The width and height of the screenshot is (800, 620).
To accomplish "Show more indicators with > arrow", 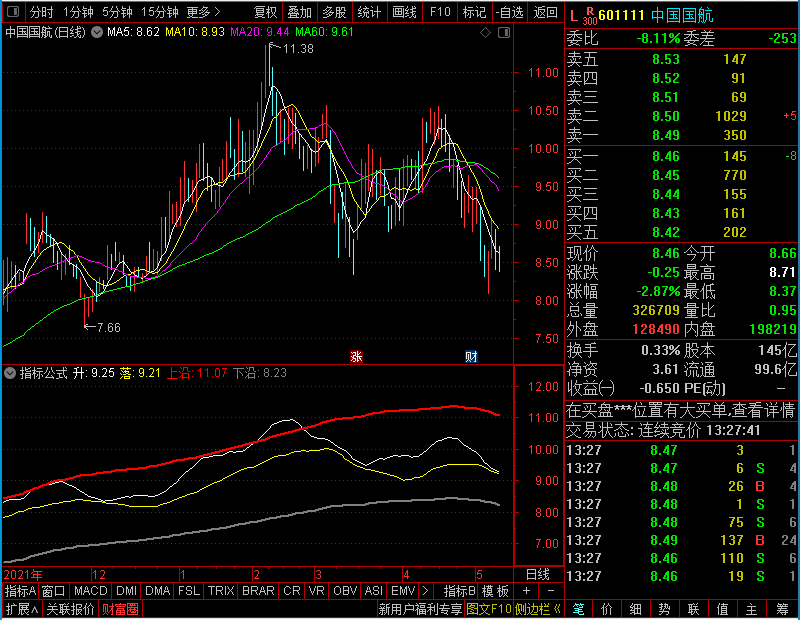I will (426, 591).
